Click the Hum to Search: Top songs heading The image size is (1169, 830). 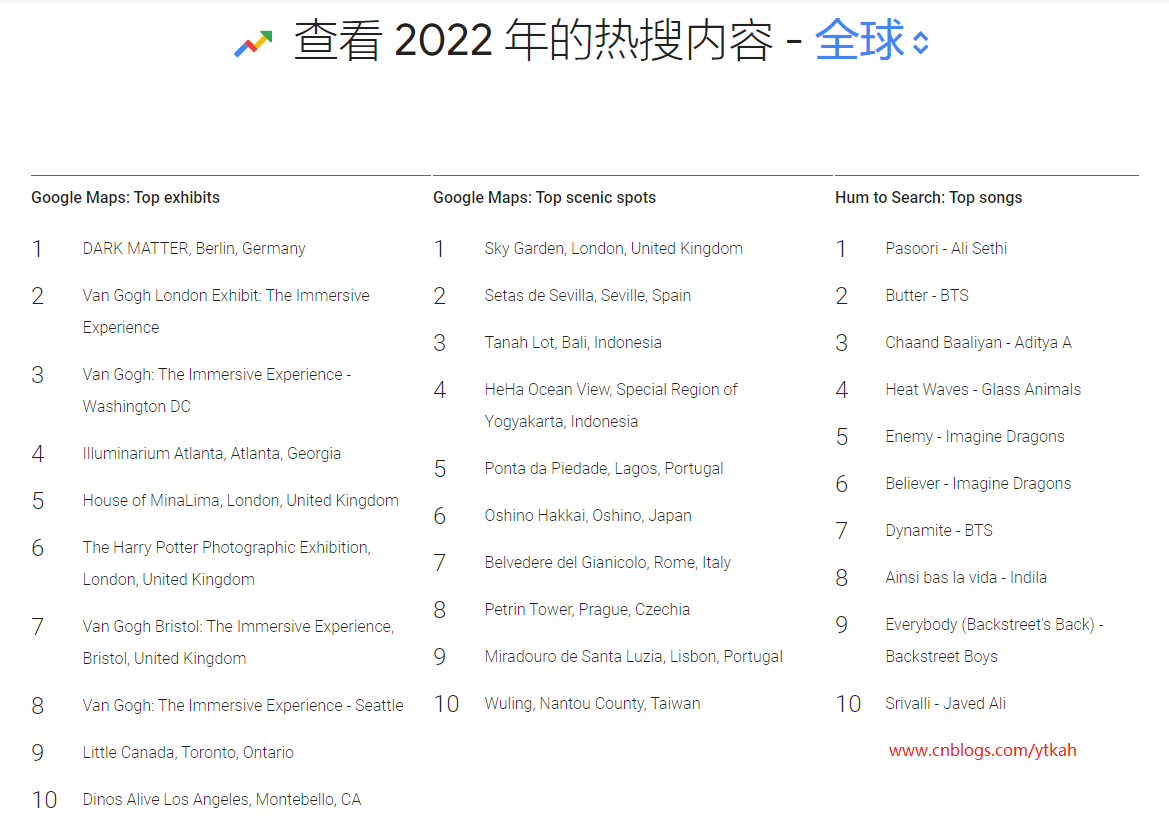[928, 198]
